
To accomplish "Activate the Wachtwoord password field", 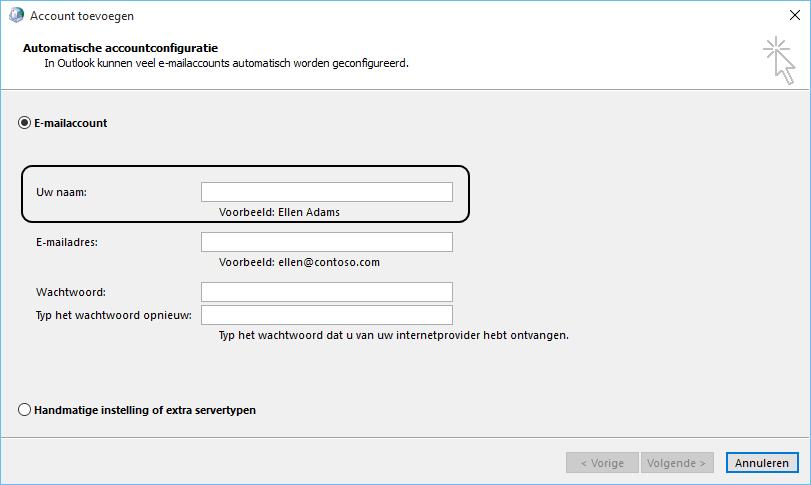I will click(x=326, y=292).
